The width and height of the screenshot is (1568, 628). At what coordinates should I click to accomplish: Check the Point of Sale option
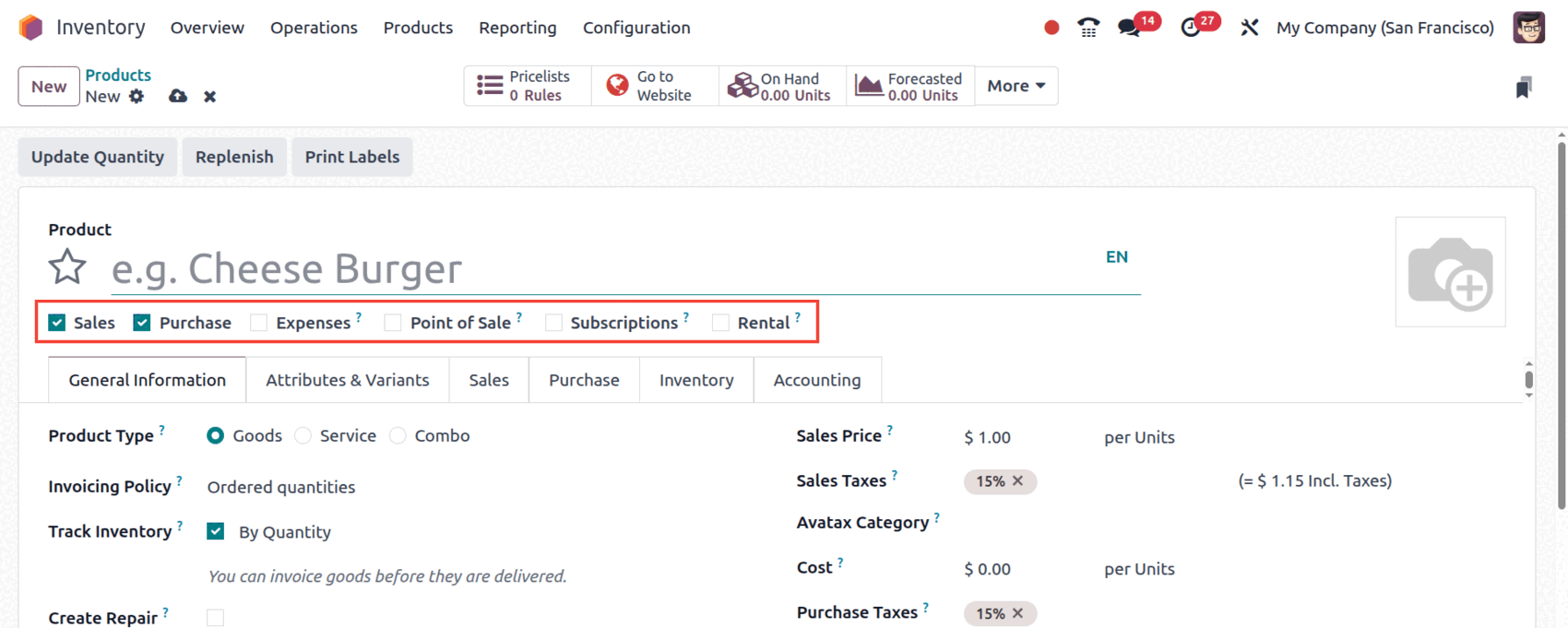(393, 323)
